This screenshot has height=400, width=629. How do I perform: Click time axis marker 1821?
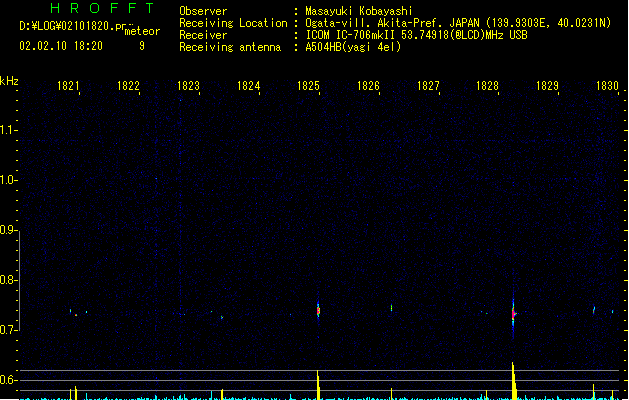click(x=68, y=85)
